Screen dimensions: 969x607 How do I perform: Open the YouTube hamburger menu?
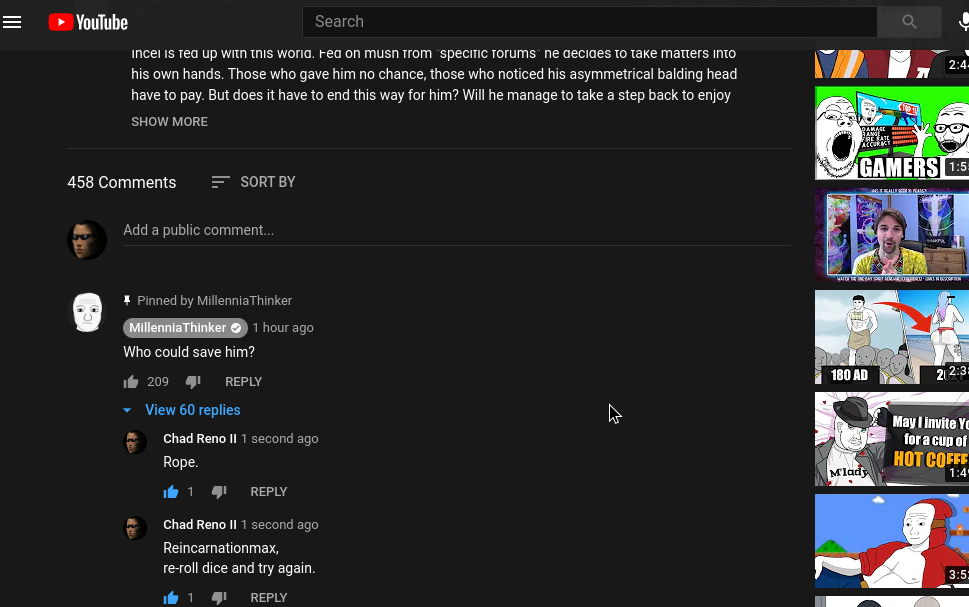[12, 22]
